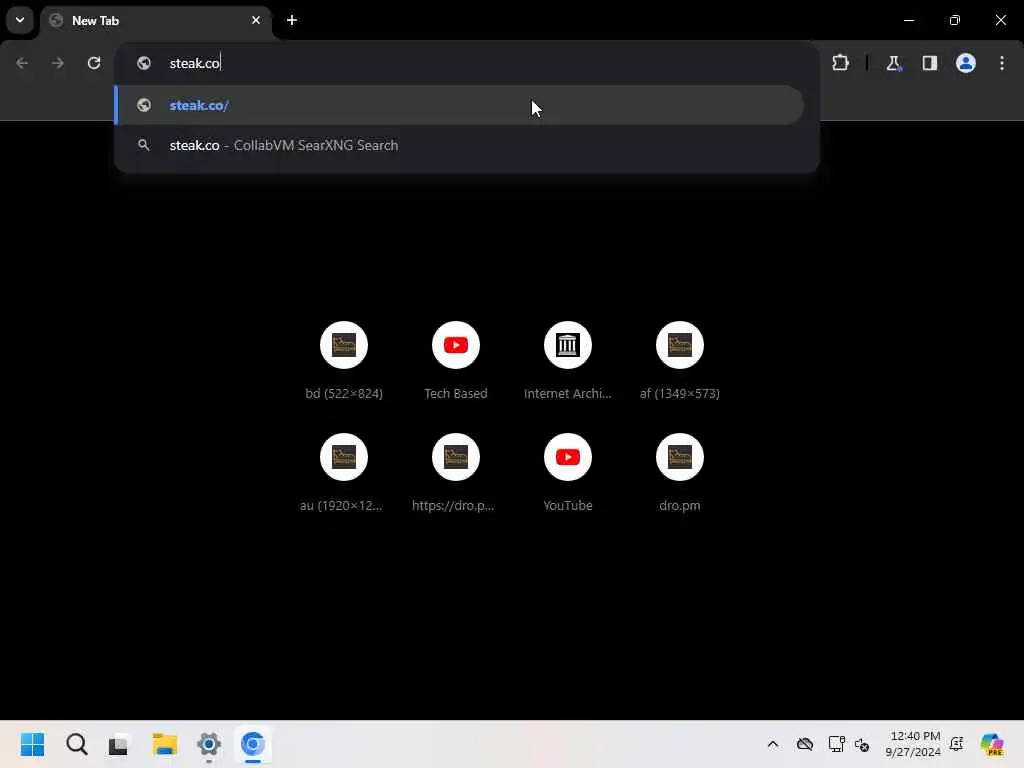Click the network tray icon
The image size is (1024, 768).
pos(837,744)
